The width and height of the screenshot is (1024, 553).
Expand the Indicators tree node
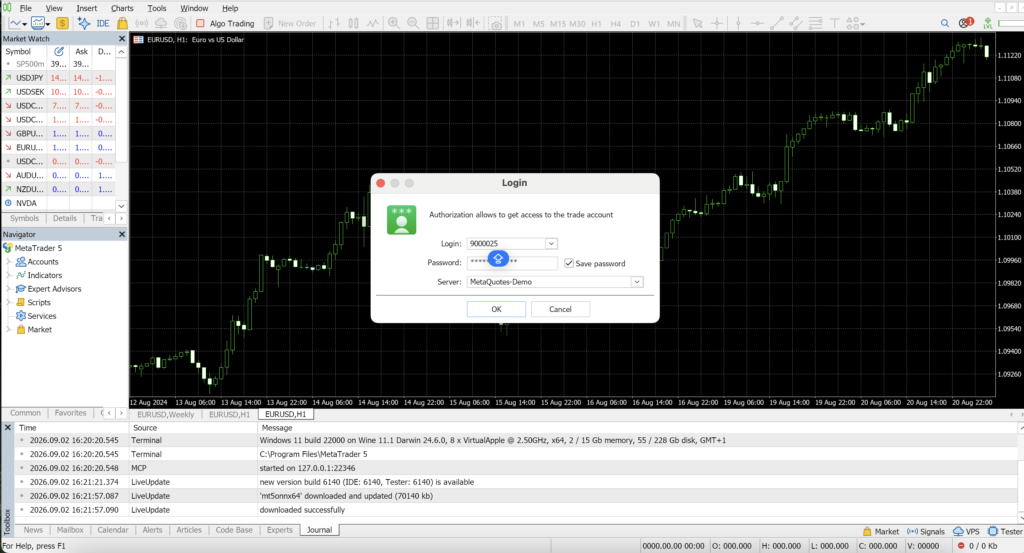[x=8, y=276]
